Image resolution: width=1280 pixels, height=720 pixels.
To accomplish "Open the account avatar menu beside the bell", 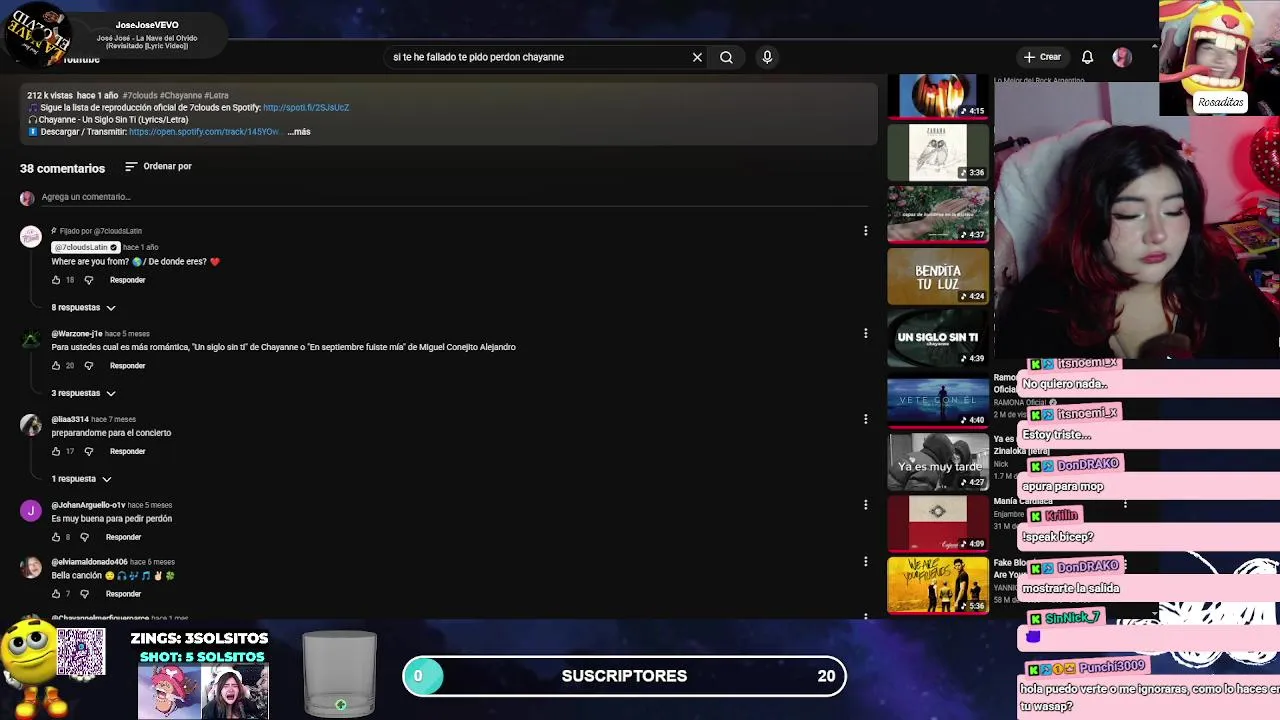I will pos(1122,57).
